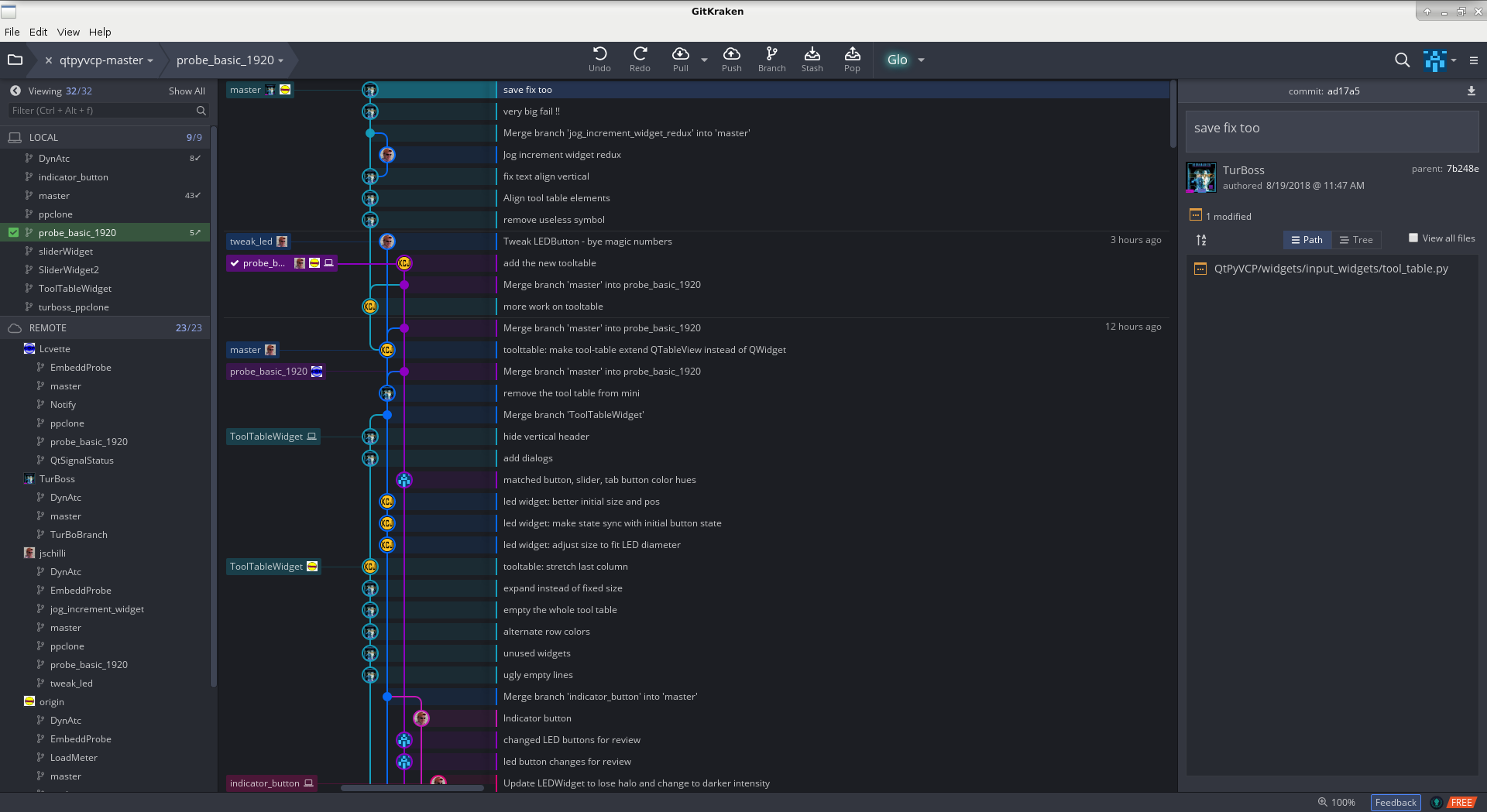Click the tweak_led branch label in graph
Image resolution: width=1487 pixels, height=812 pixels.
259,242
